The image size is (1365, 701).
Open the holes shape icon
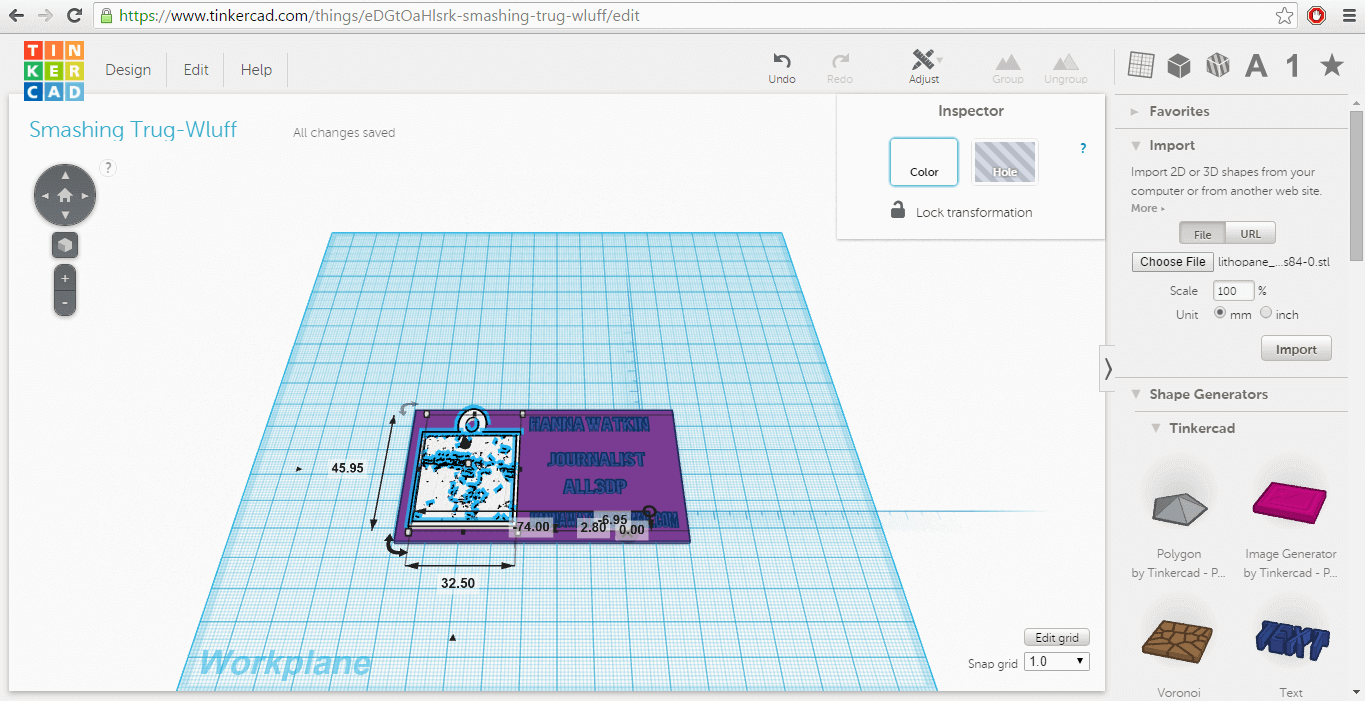(1217, 66)
